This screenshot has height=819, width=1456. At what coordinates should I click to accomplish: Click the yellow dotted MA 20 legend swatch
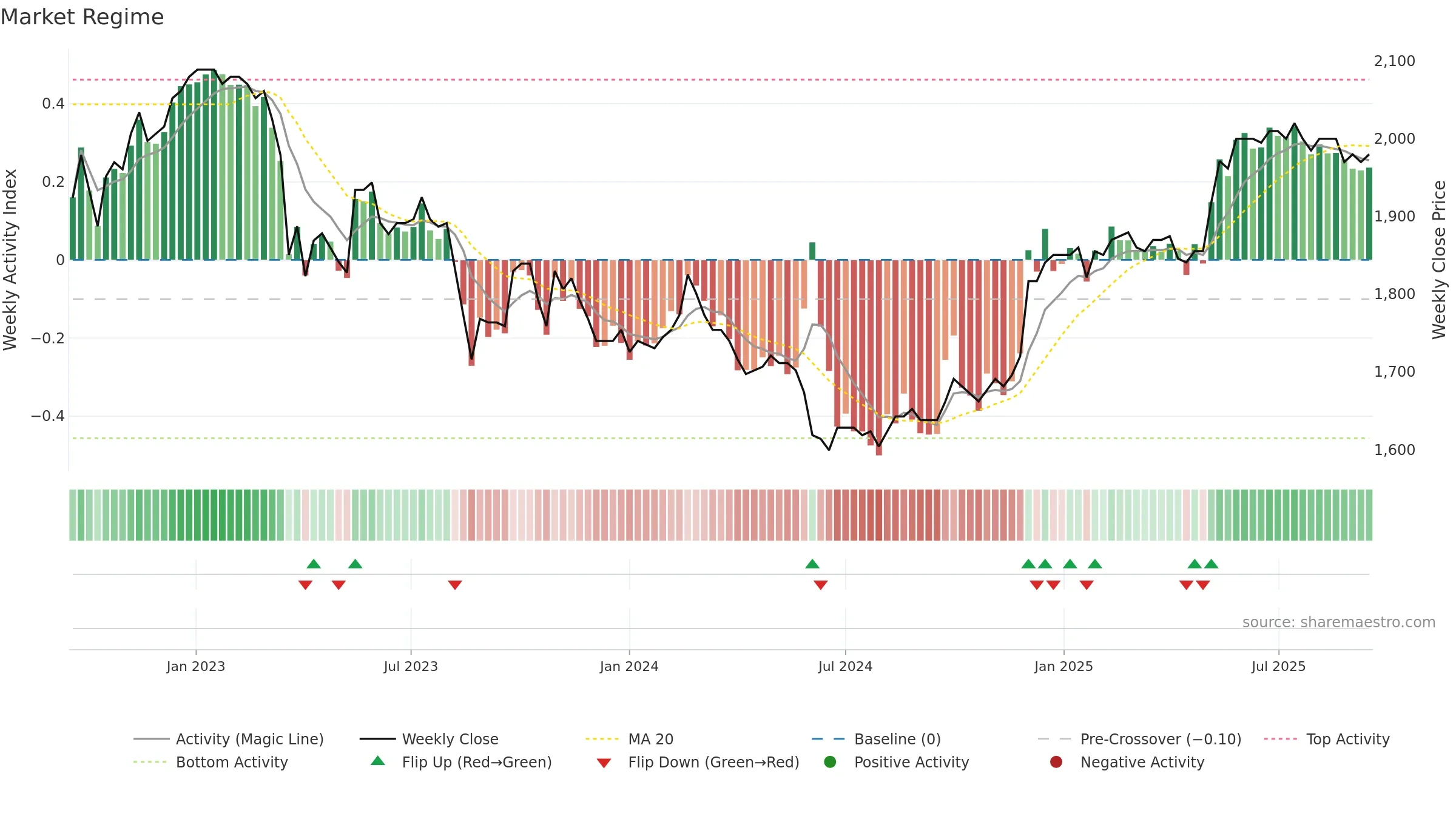[602, 739]
